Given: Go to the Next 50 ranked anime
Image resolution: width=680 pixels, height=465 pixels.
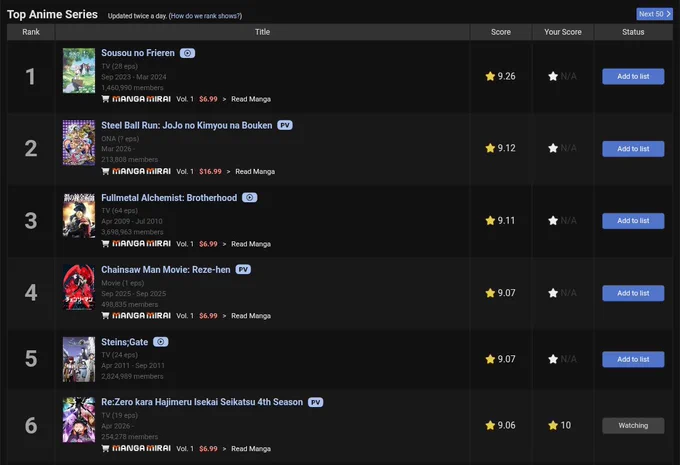Looking at the screenshot, I should tap(654, 14).
